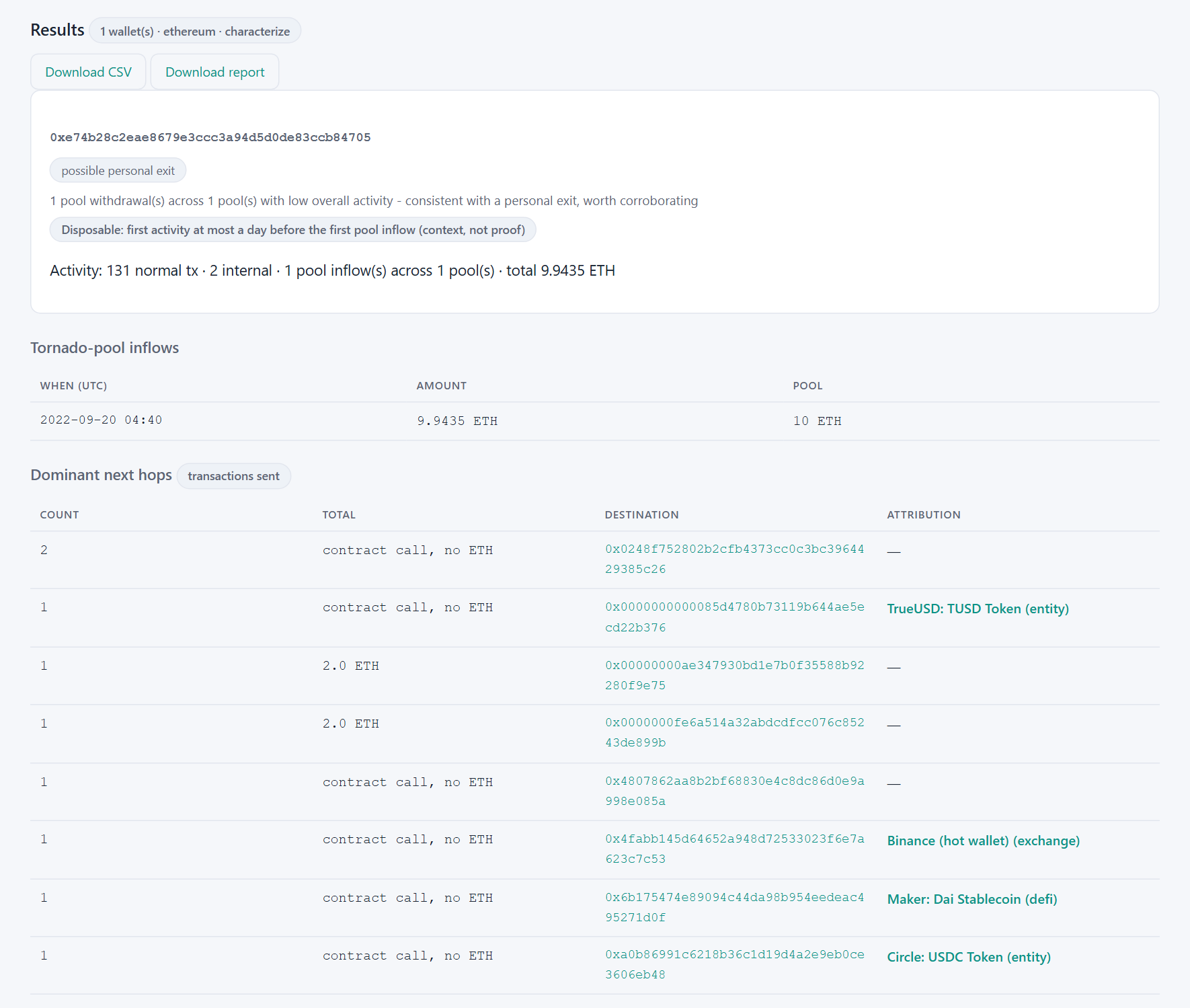
Task: Click the ATTRIBUTION column header
Action: pos(924,515)
